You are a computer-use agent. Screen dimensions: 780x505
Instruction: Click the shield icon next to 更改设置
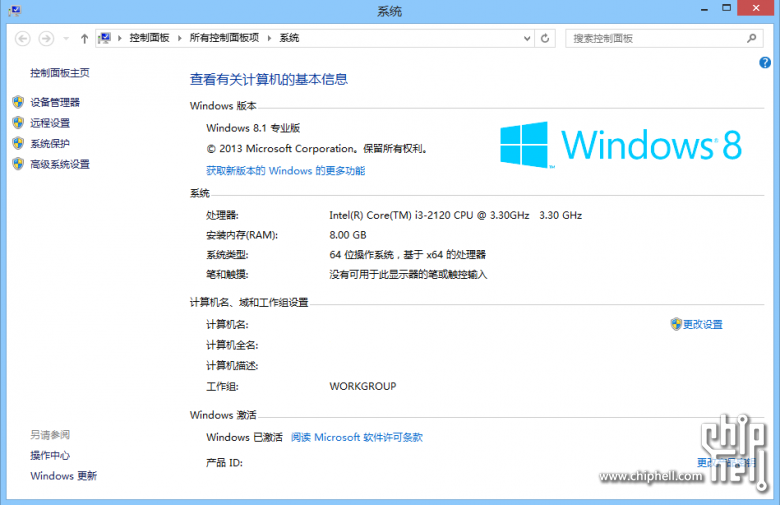click(676, 324)
